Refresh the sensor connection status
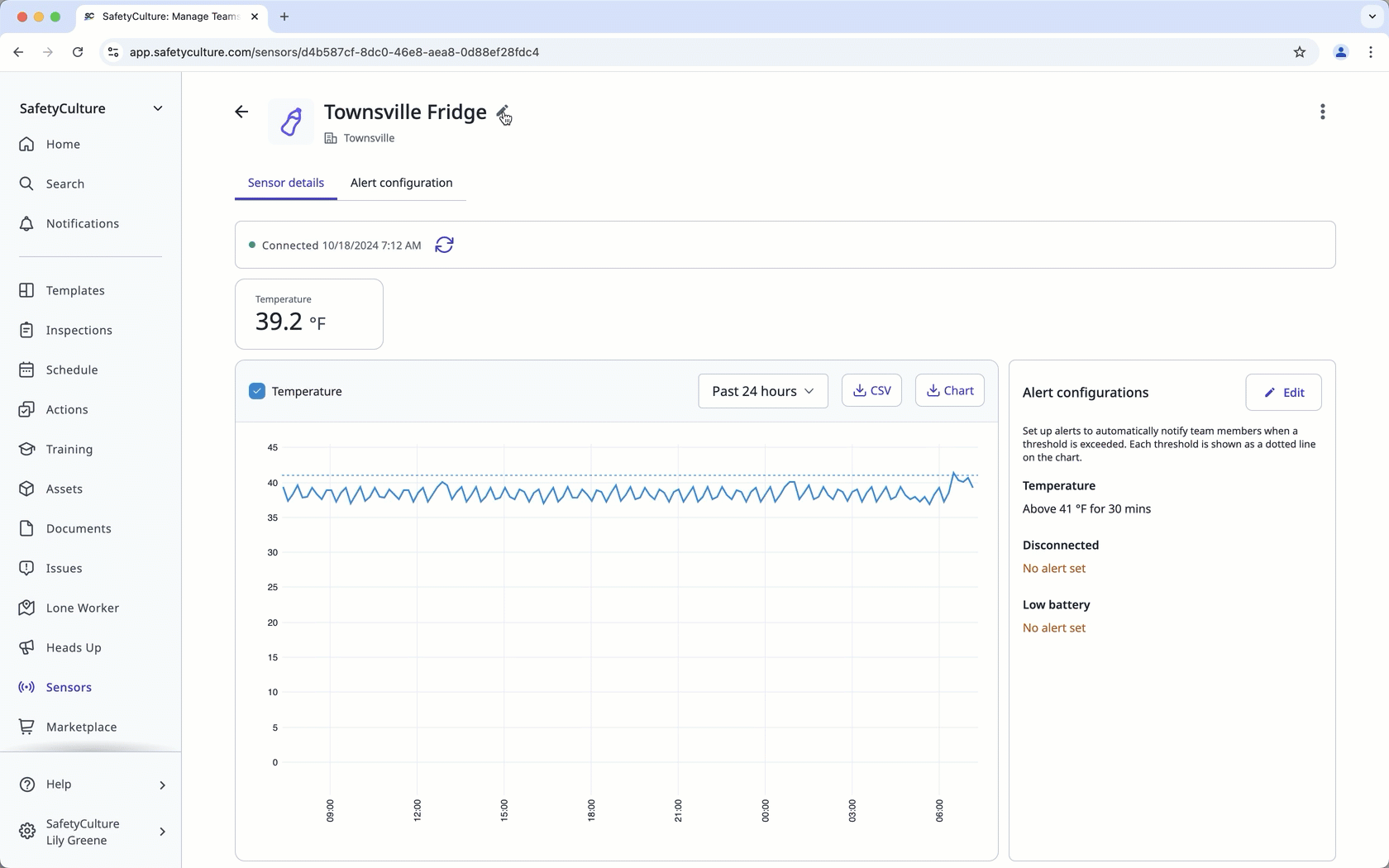Viewport: 1389px width, 868px height. pos(444,245)
